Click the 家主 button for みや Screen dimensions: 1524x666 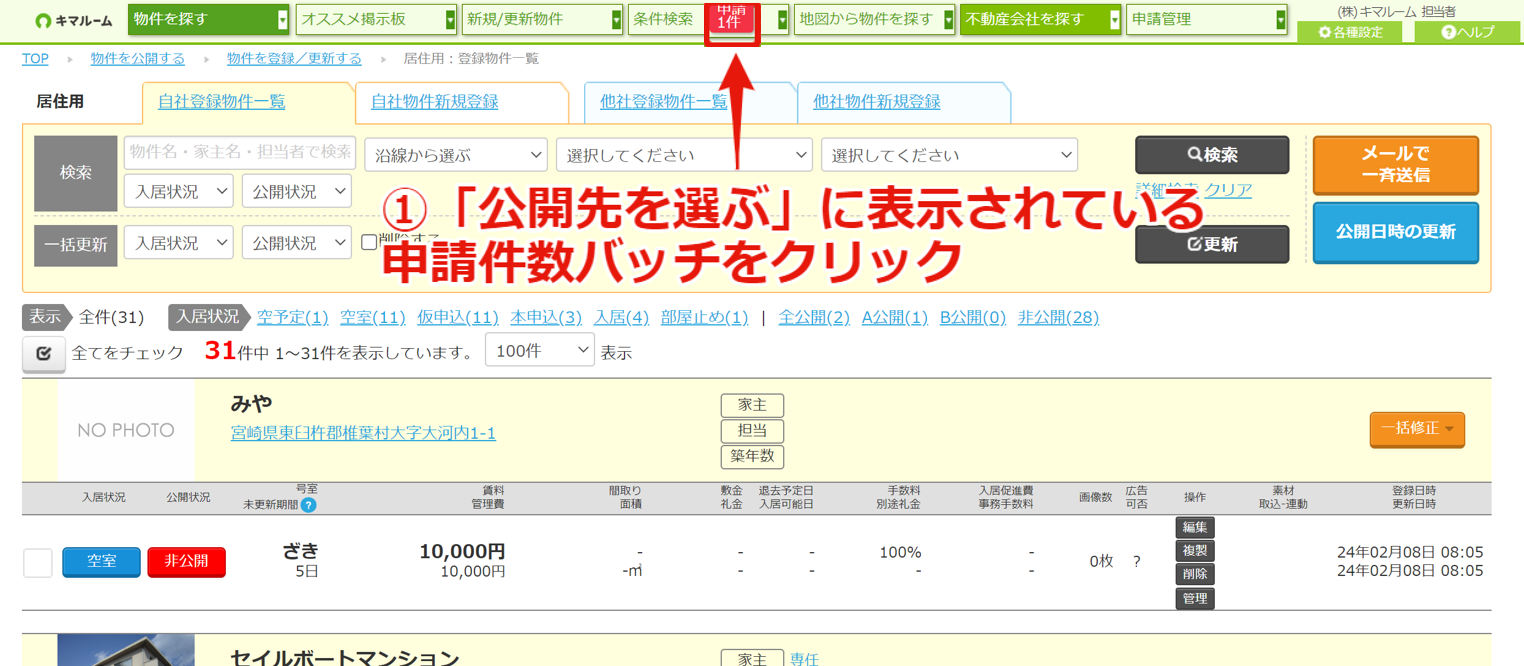coord(752,405)
